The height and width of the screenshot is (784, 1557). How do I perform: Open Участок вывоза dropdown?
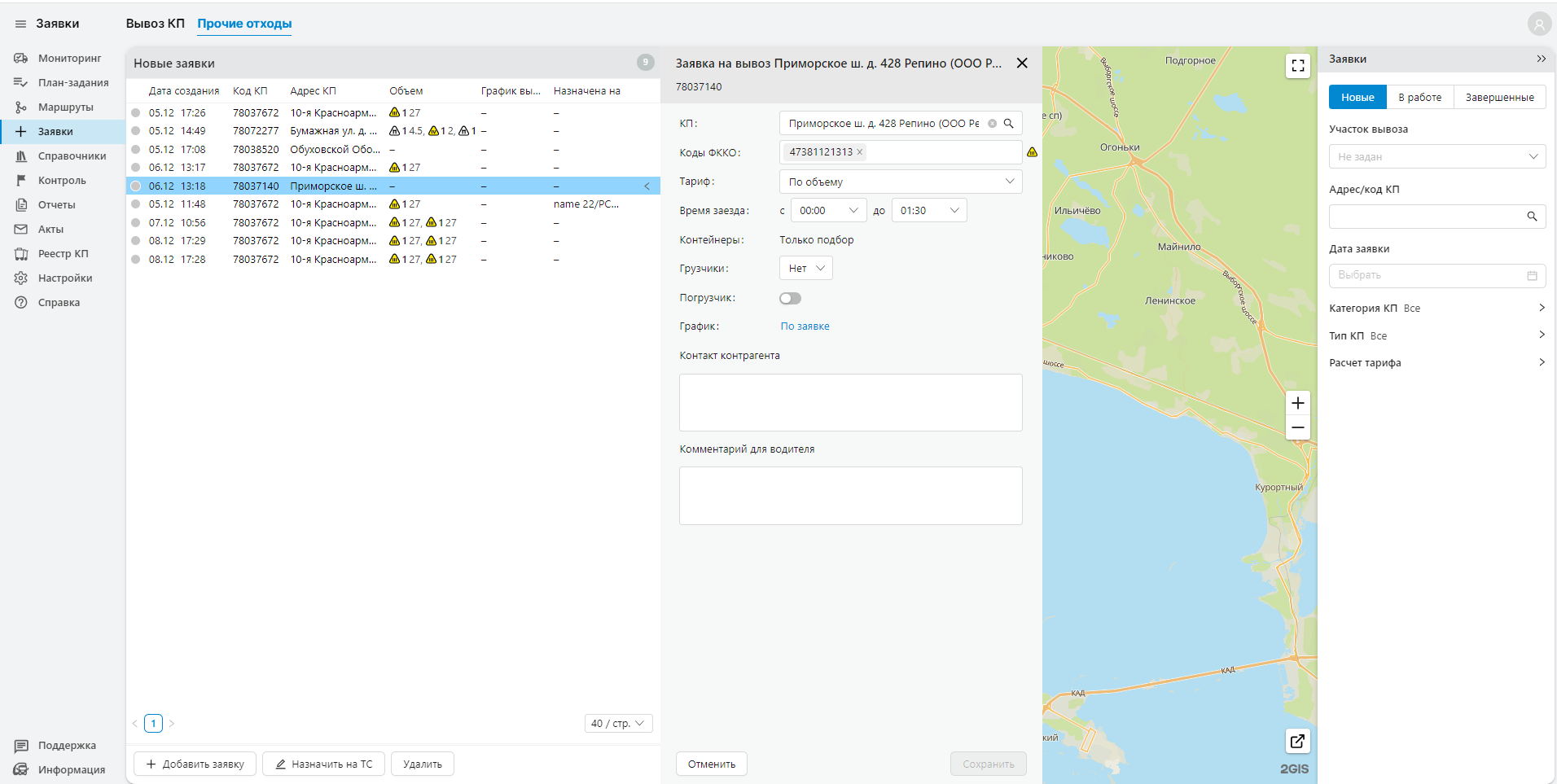tap(1436, 156)
